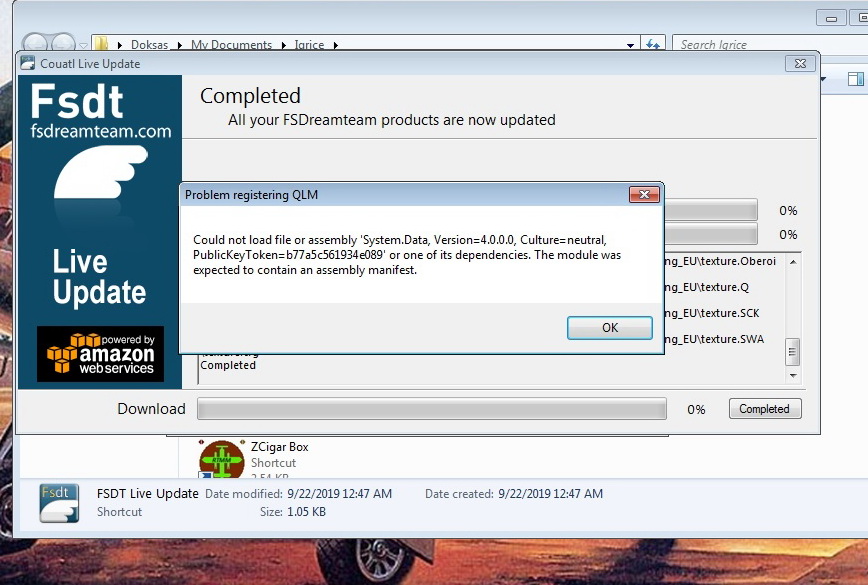
Task: Click the fsdreamteam.com text
Action: [x=101, y=131]
